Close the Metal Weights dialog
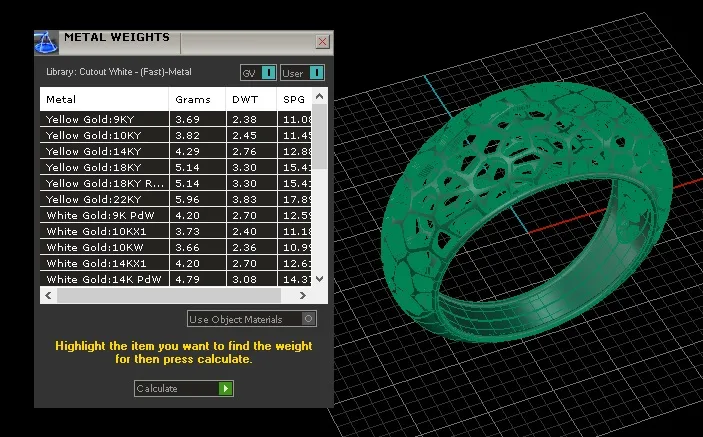Screen dimensions: 703x437 322,42
